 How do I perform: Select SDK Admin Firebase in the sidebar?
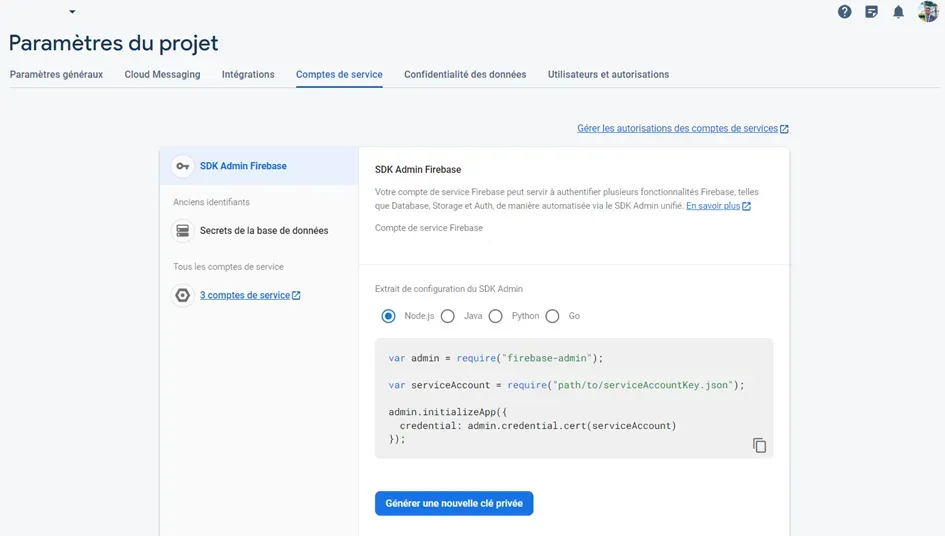click(x=259, y=166)
